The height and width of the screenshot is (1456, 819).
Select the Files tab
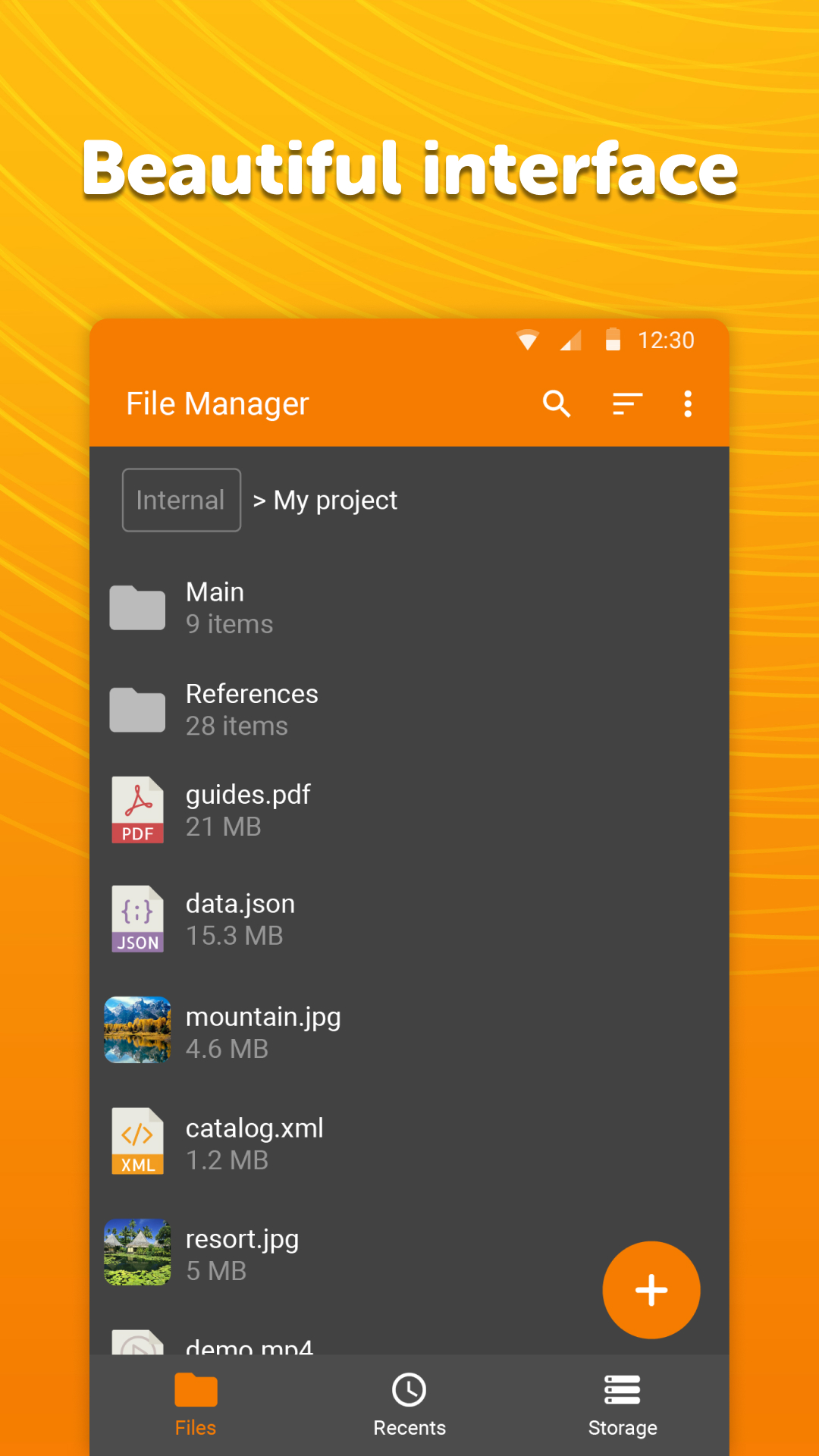pyautogui.click(x=196, y=1404)
